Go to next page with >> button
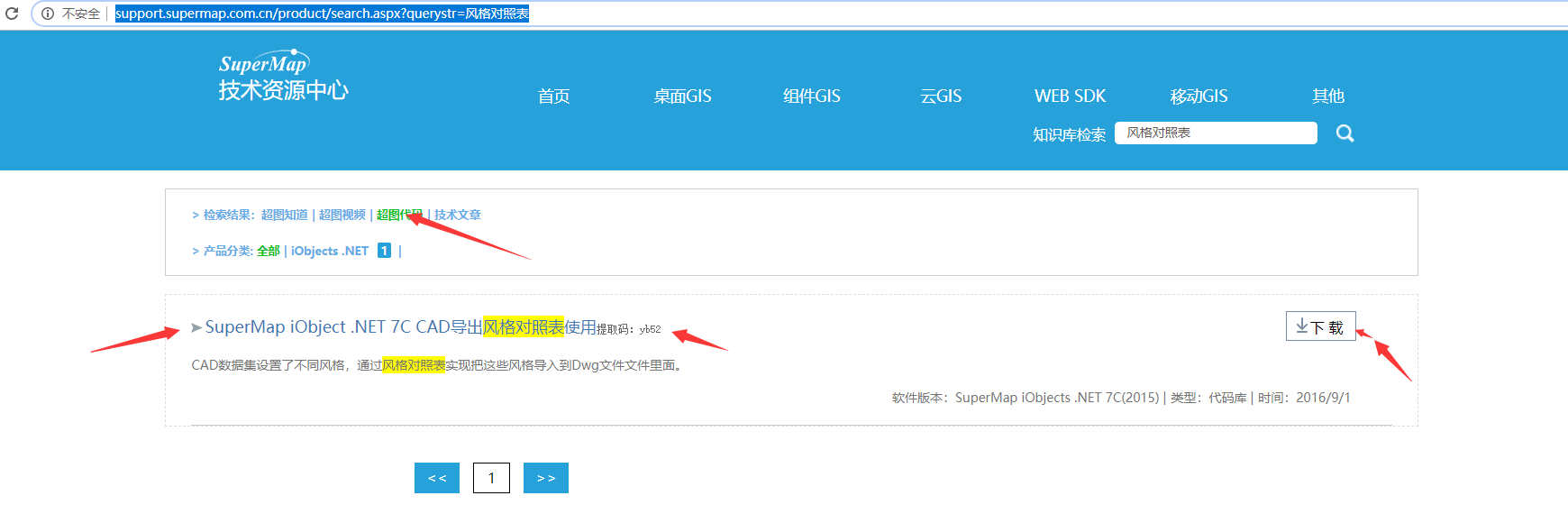This screenshot has height=514, width=1568. point(546,478)
